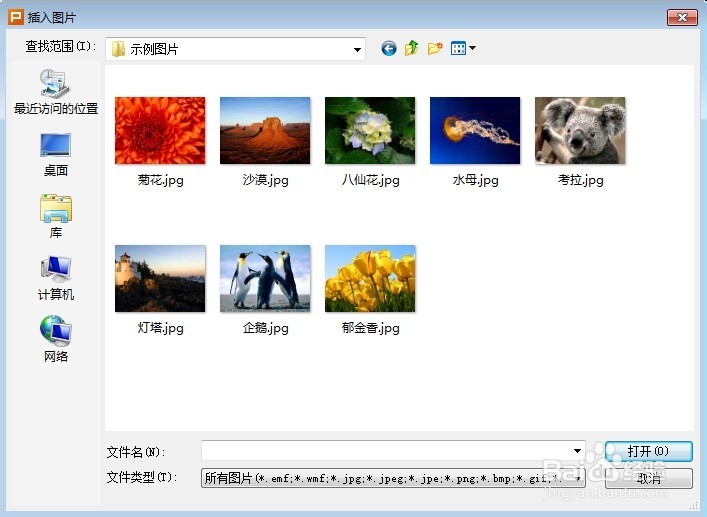
Task: Select the 考拉.jpg thumbnail
Action: 580,130
